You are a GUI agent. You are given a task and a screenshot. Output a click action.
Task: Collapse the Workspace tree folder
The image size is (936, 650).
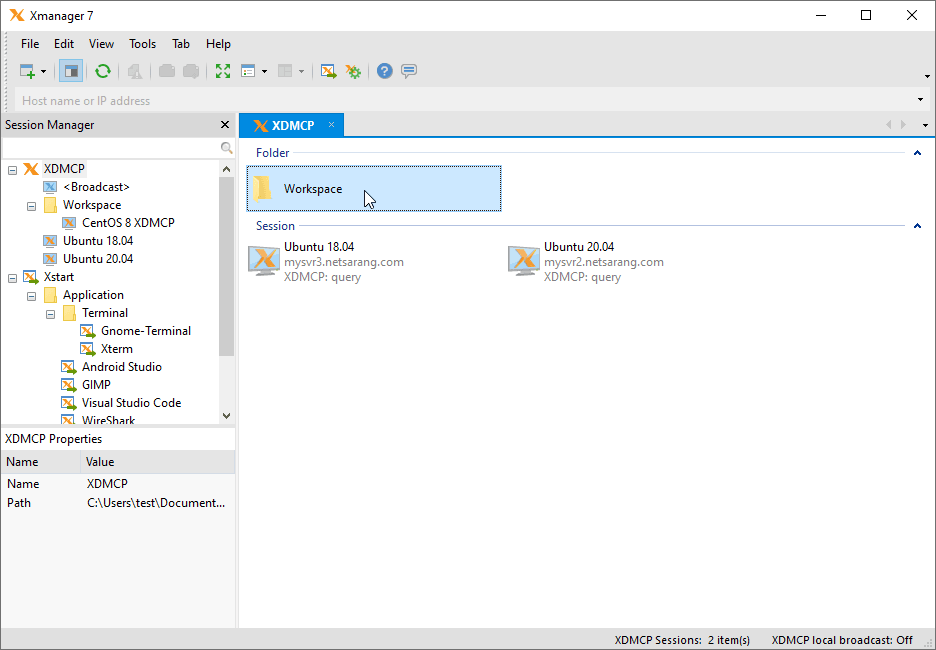click(x=32, y=206)
